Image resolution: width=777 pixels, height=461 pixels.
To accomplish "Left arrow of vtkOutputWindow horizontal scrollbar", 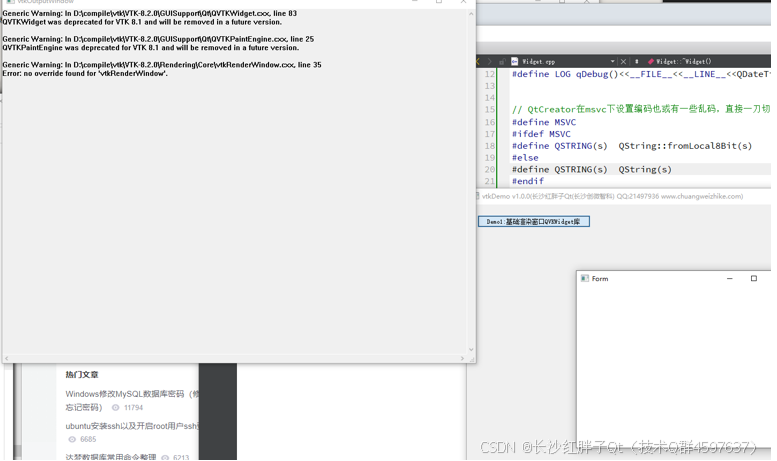I will pyautogui.click(x=6, y=358).
